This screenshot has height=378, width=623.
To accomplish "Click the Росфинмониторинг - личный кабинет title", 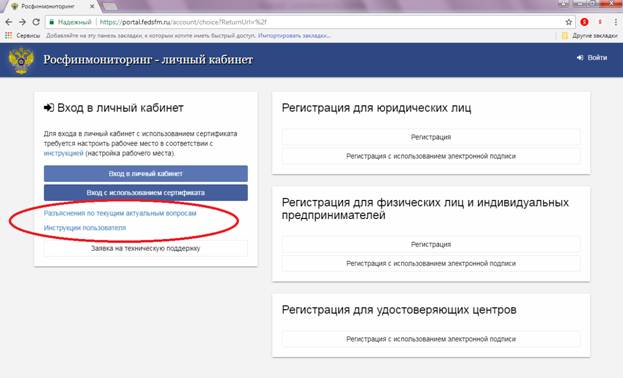I will coord(148,60).
